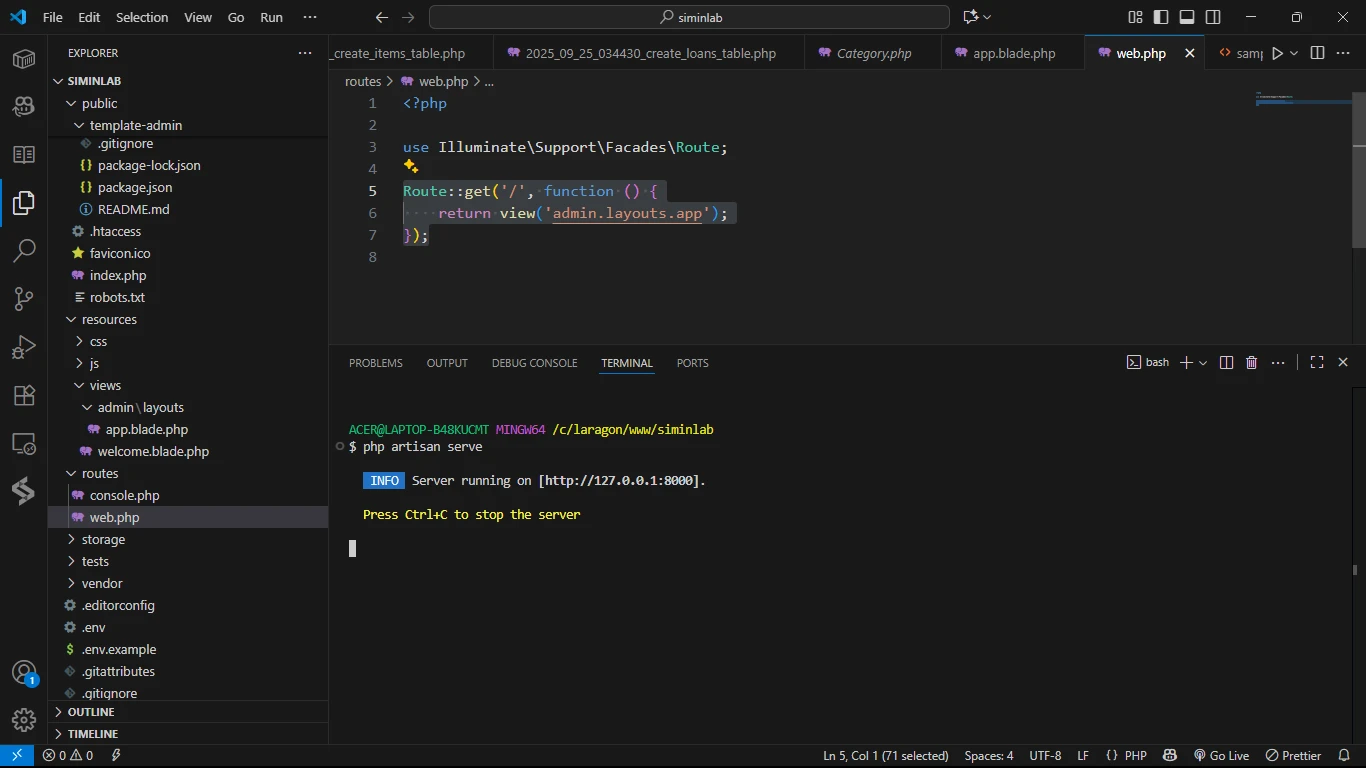Open the Selection menu
The width and height of the screenshot is (1366, 768).
(x=142, y=17)
